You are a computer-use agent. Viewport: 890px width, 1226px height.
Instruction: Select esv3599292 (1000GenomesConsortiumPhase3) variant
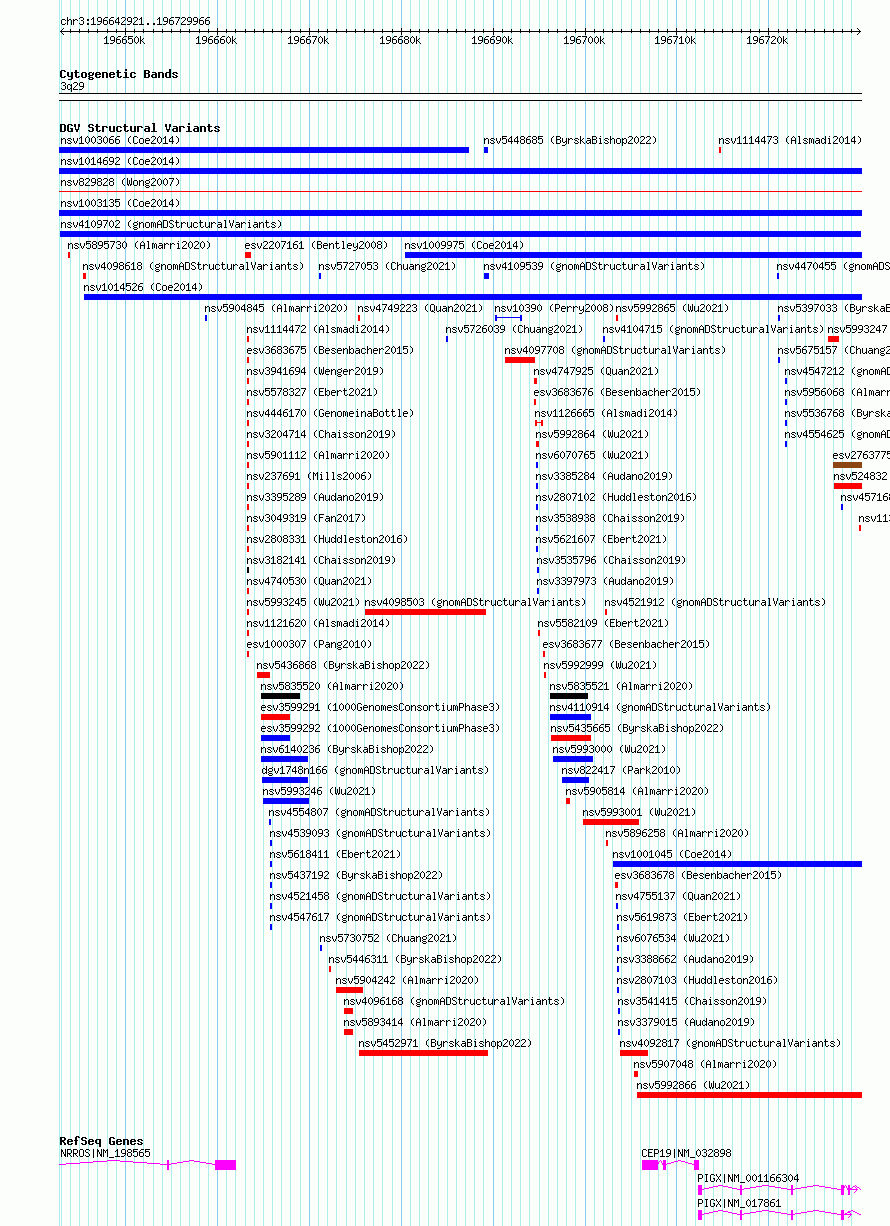(380, 729)
